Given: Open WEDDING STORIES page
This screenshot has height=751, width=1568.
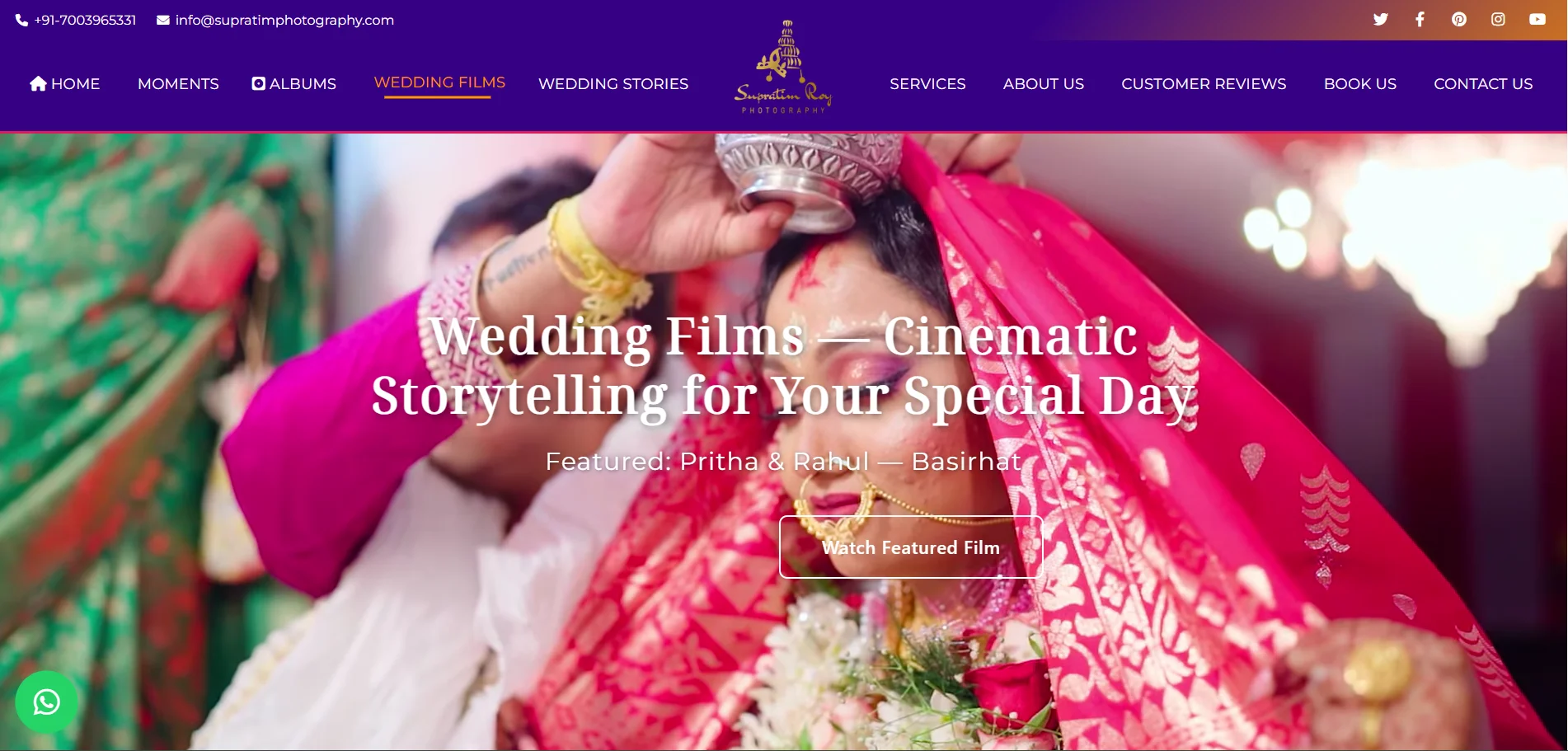Looking at the screenshot, I should [613, 83].
